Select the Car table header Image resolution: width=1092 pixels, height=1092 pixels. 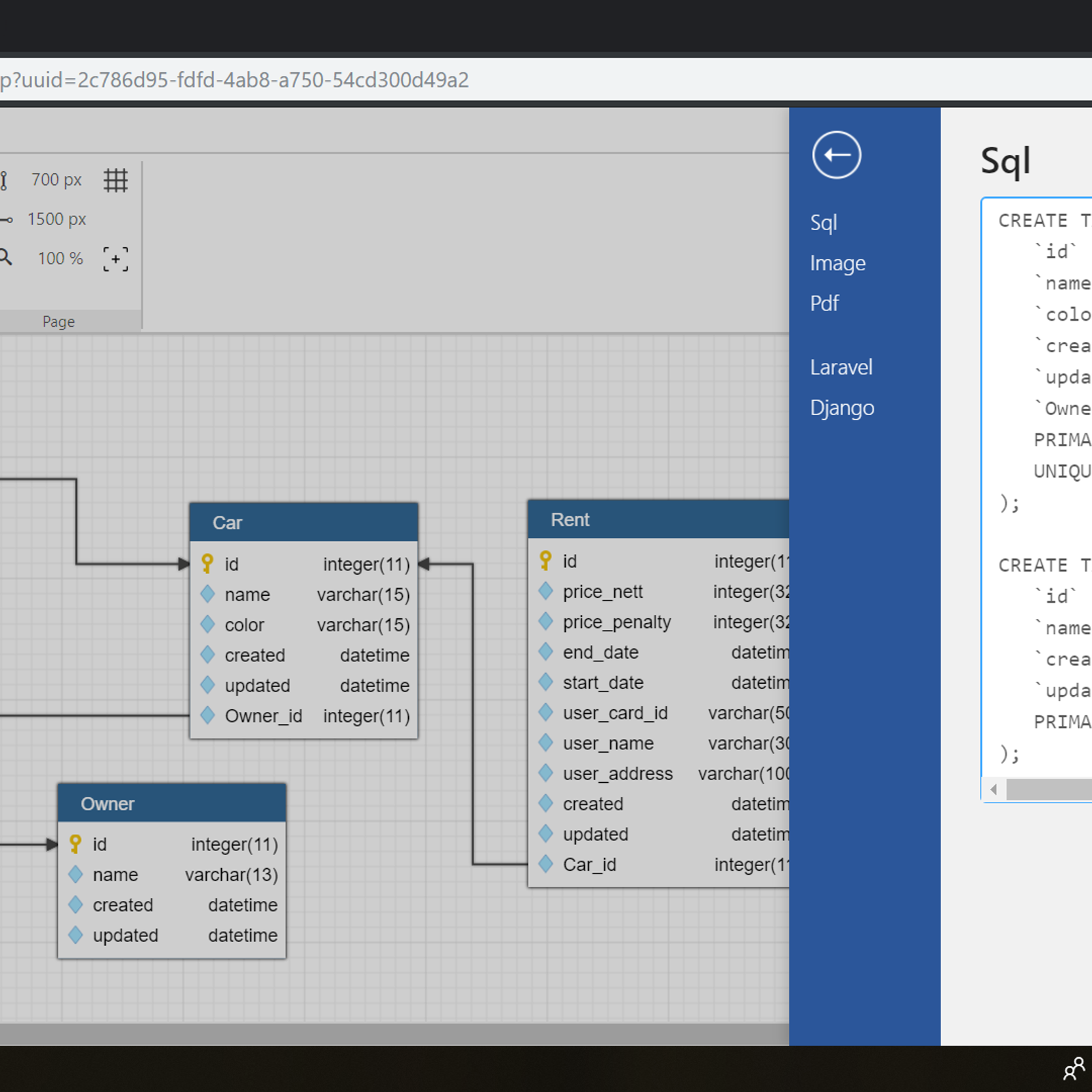click(304, 522)
